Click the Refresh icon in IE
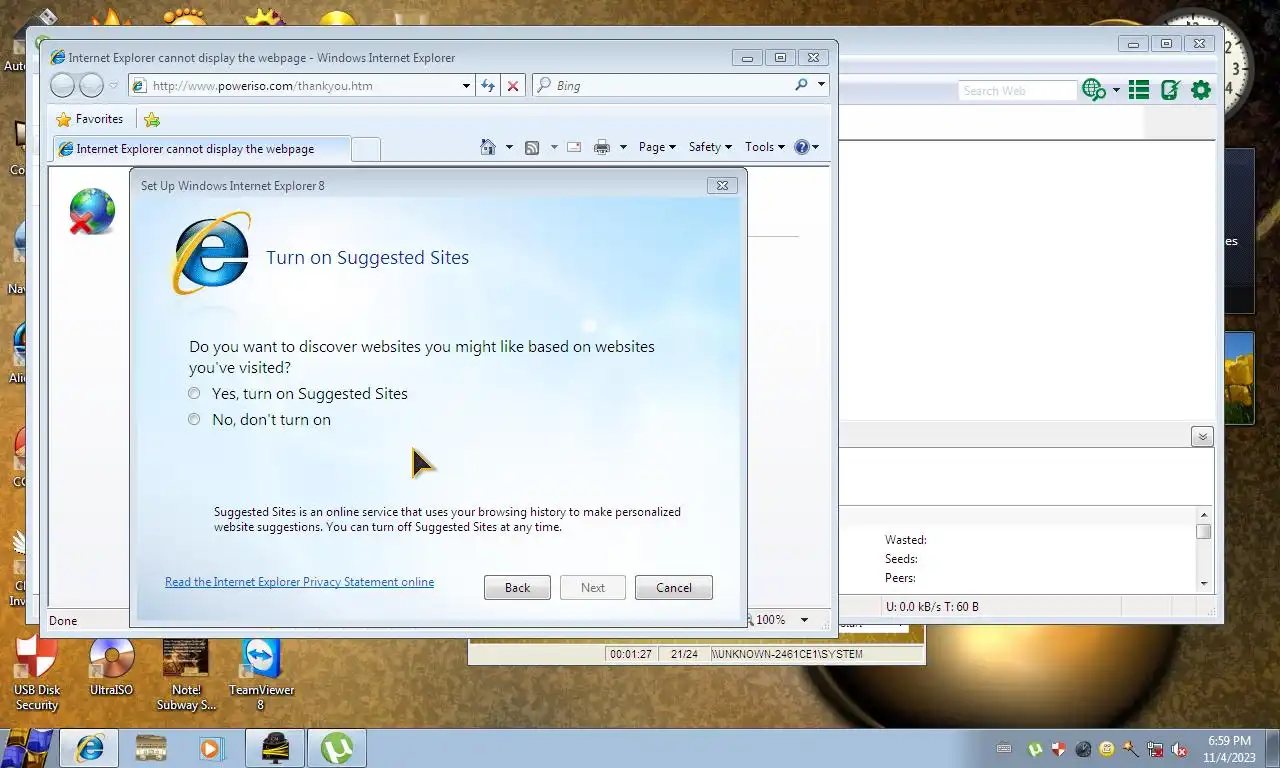The width and height of the screenshot is (1280, 768). tap(488, 86)
